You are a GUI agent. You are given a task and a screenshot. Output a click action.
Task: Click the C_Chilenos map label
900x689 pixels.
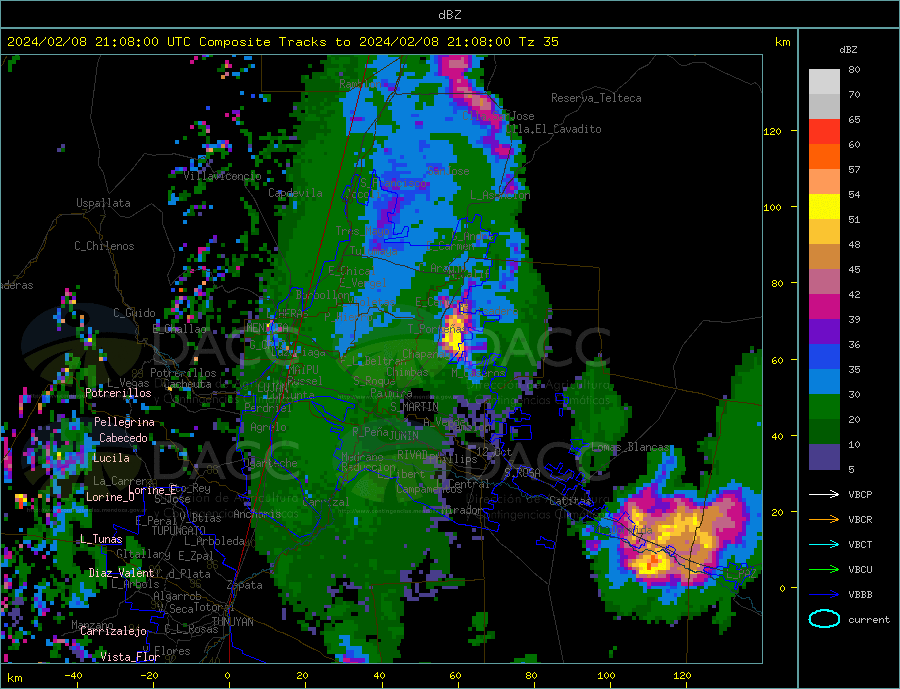[x=104, y=246]
